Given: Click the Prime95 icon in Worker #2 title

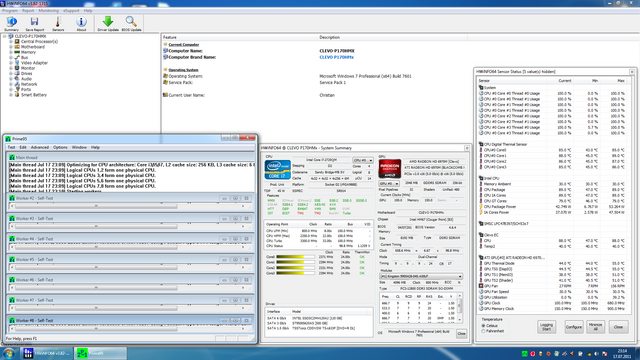Looking at the screenshot, I should click(x=12, y=198).
